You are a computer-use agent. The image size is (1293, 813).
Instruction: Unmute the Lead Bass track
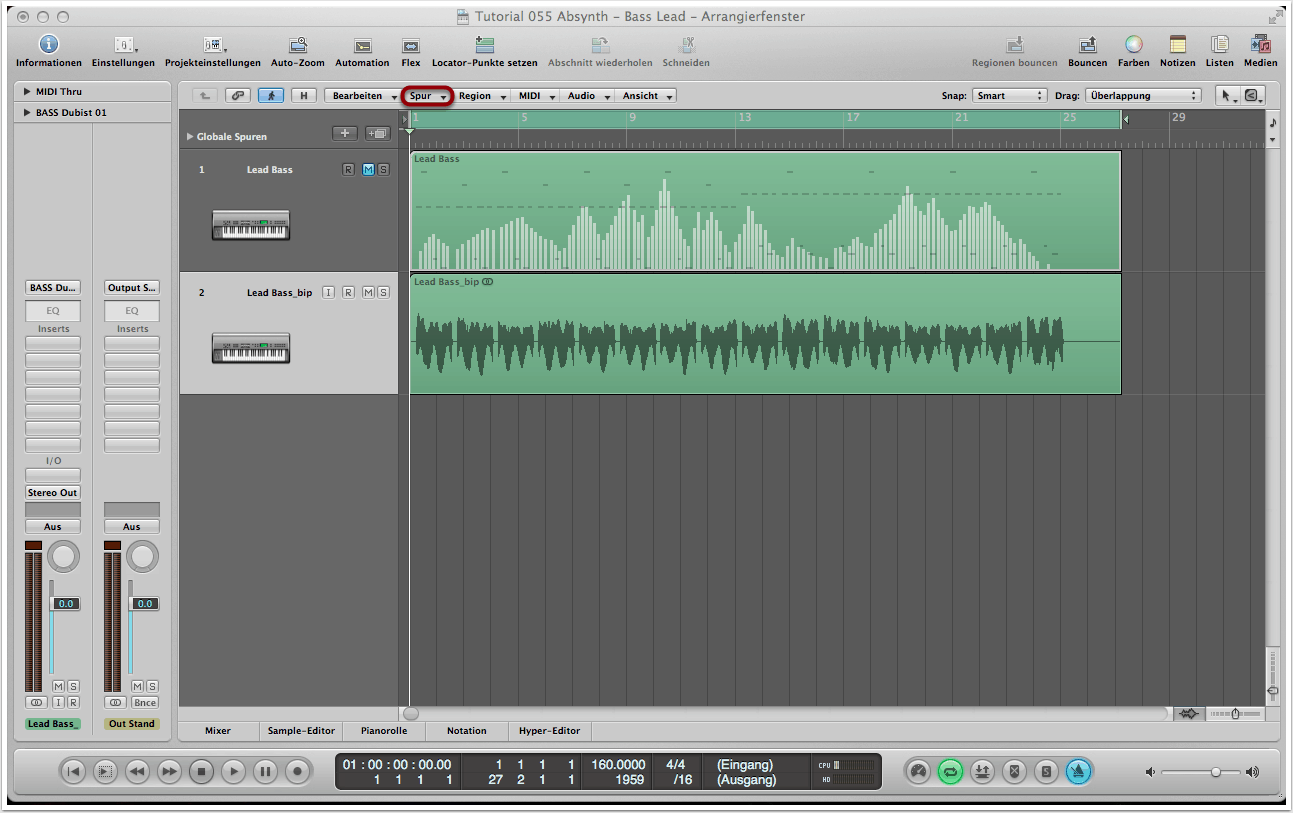[368, 170]
